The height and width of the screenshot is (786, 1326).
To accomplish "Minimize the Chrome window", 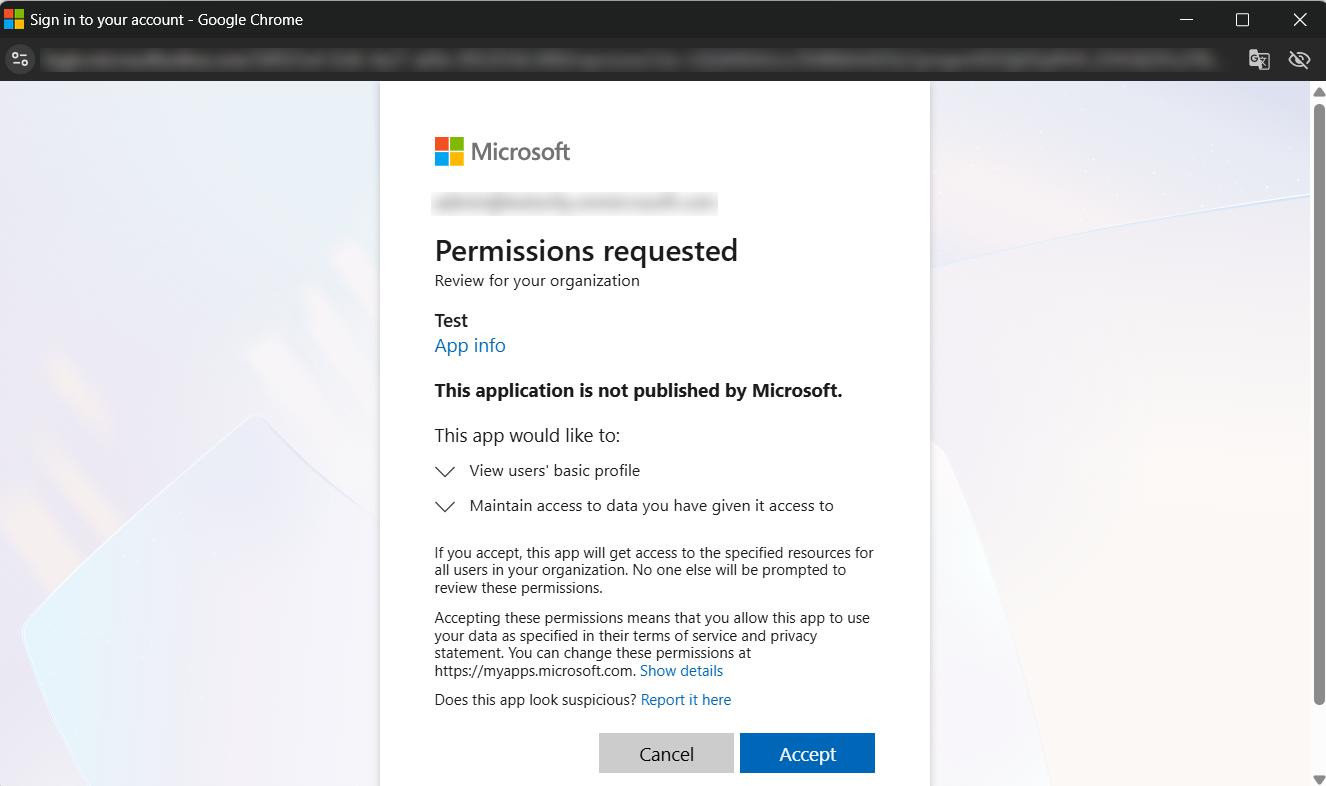I will tap(1187, 19).
